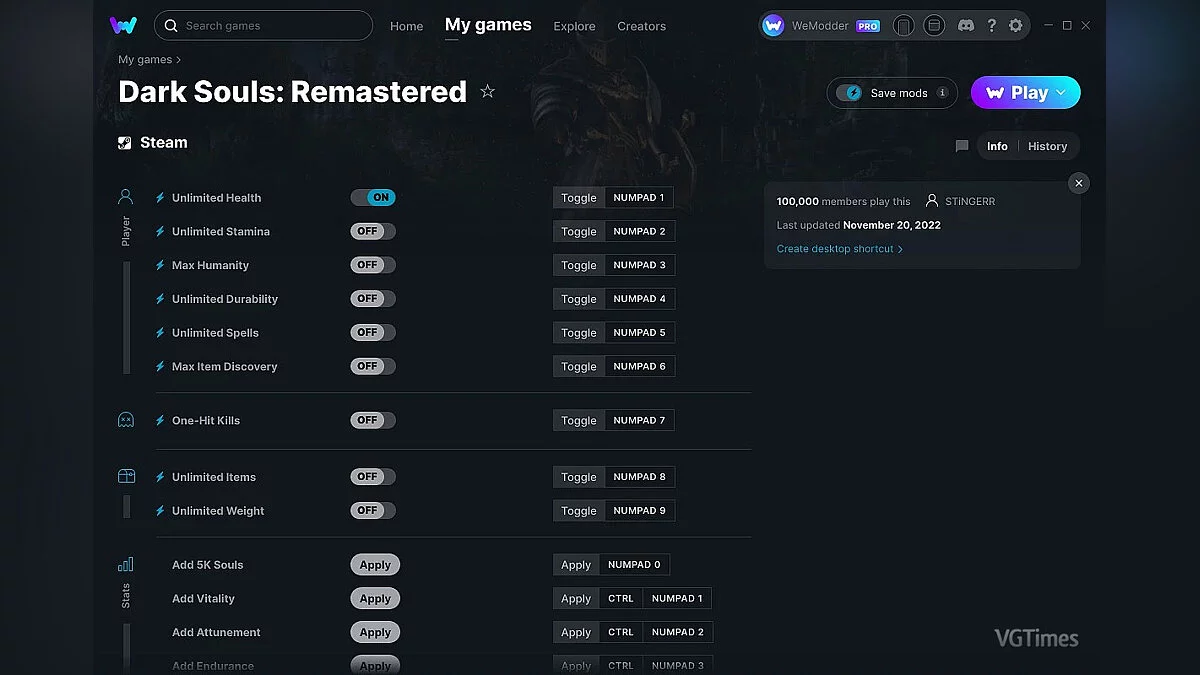Screen dimensions: 1200x675
Task: Open the Stats section via bar-chart icon
Action: tap(124, 564)
